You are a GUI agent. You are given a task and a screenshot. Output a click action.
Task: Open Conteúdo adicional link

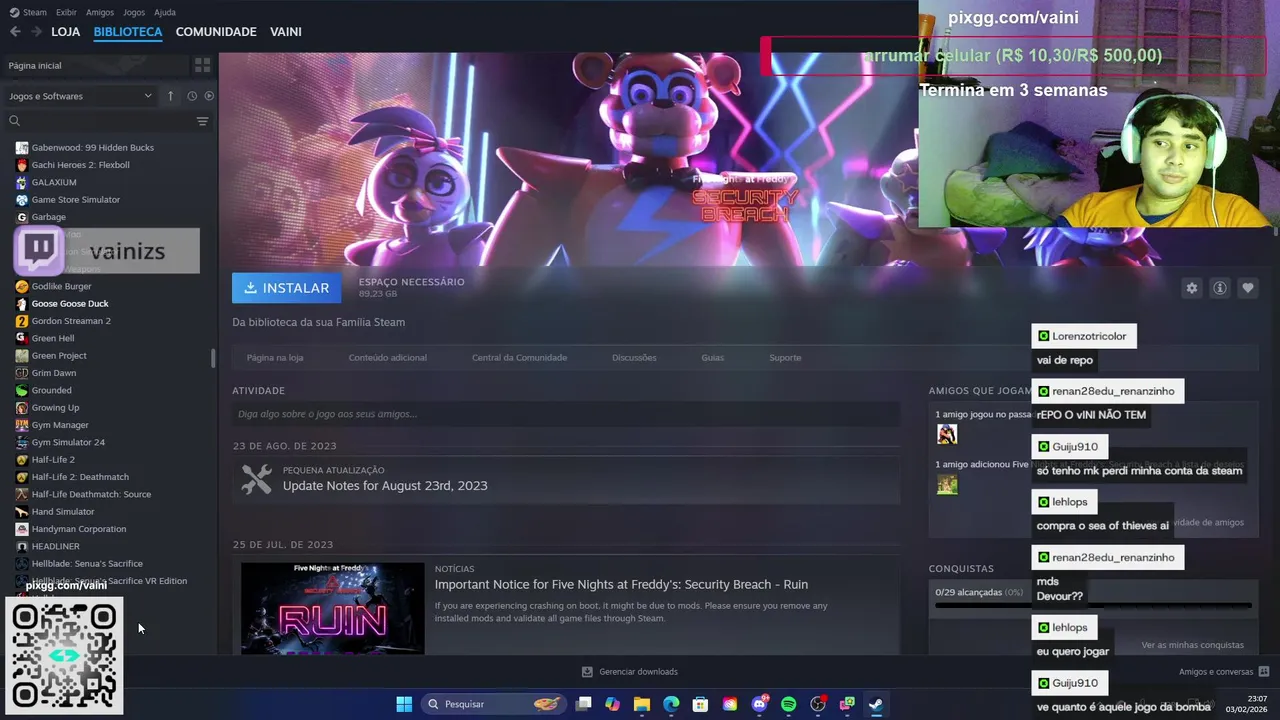[388, 358]
